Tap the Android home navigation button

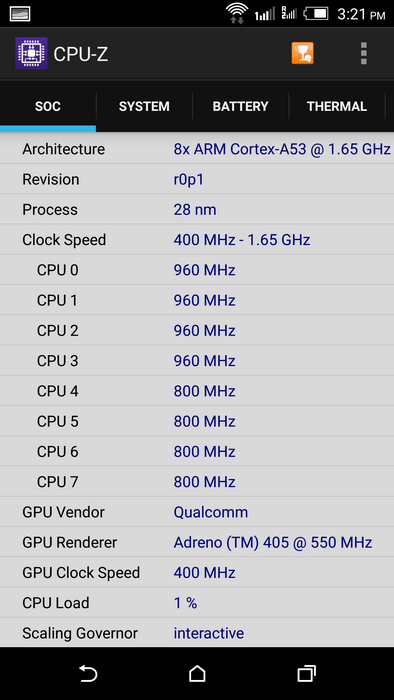pyautogui.click(x=197, y=673)
